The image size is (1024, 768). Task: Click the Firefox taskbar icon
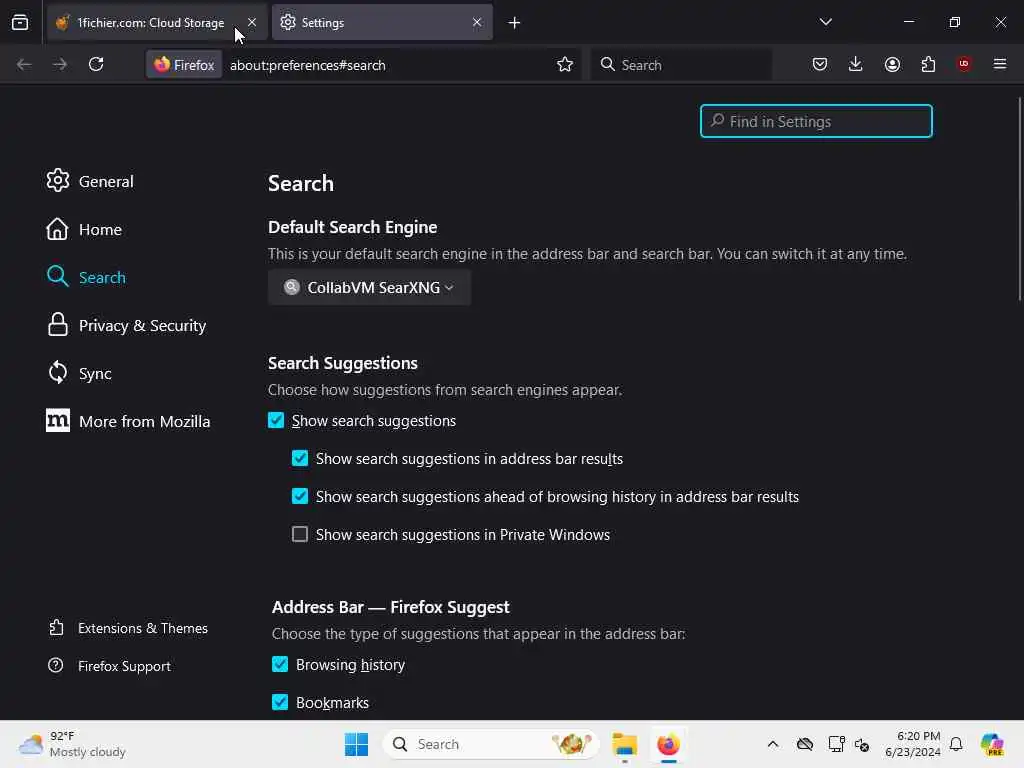click(668, 744)
